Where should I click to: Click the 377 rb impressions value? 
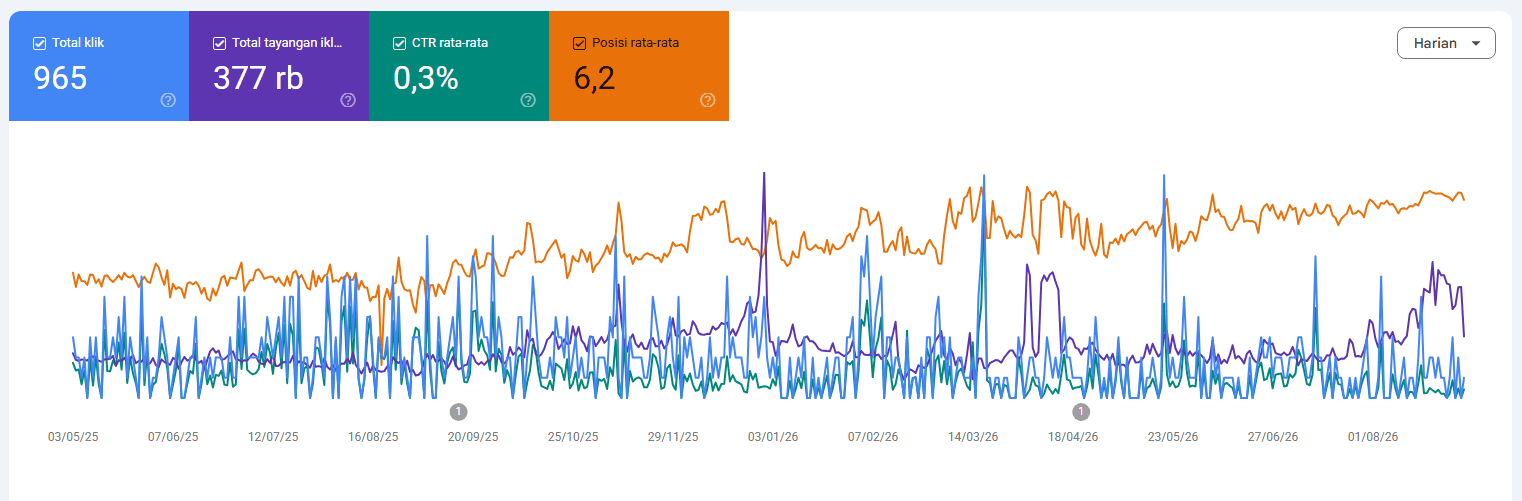click(x=258, y=78)
